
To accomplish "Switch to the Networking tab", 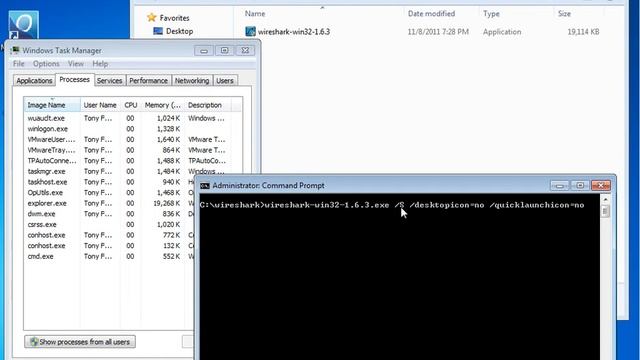I will coord(192,80).
